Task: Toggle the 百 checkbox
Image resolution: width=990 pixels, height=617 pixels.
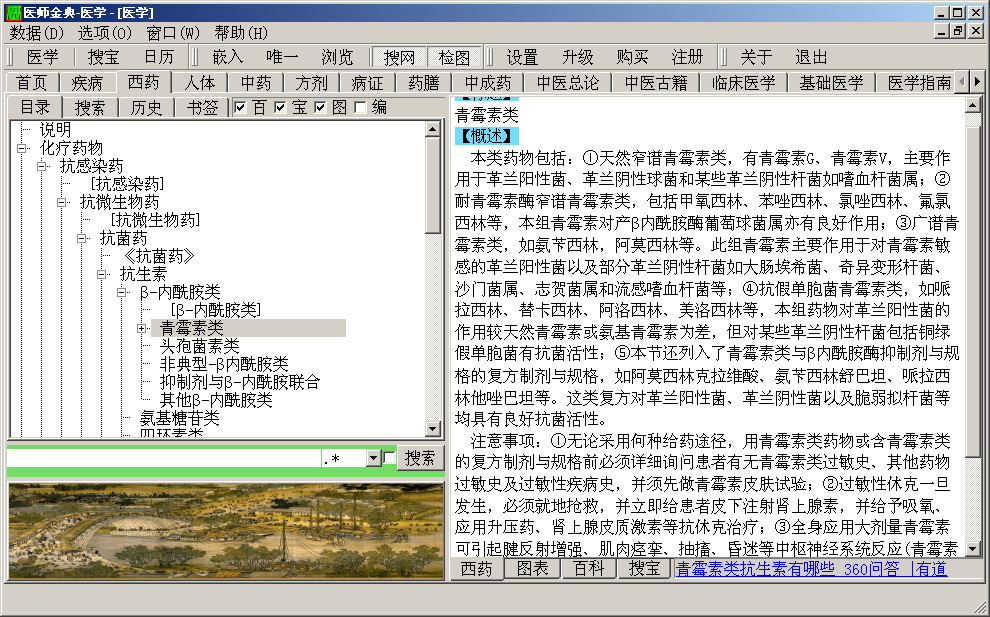Action: (x=241, y=108)
